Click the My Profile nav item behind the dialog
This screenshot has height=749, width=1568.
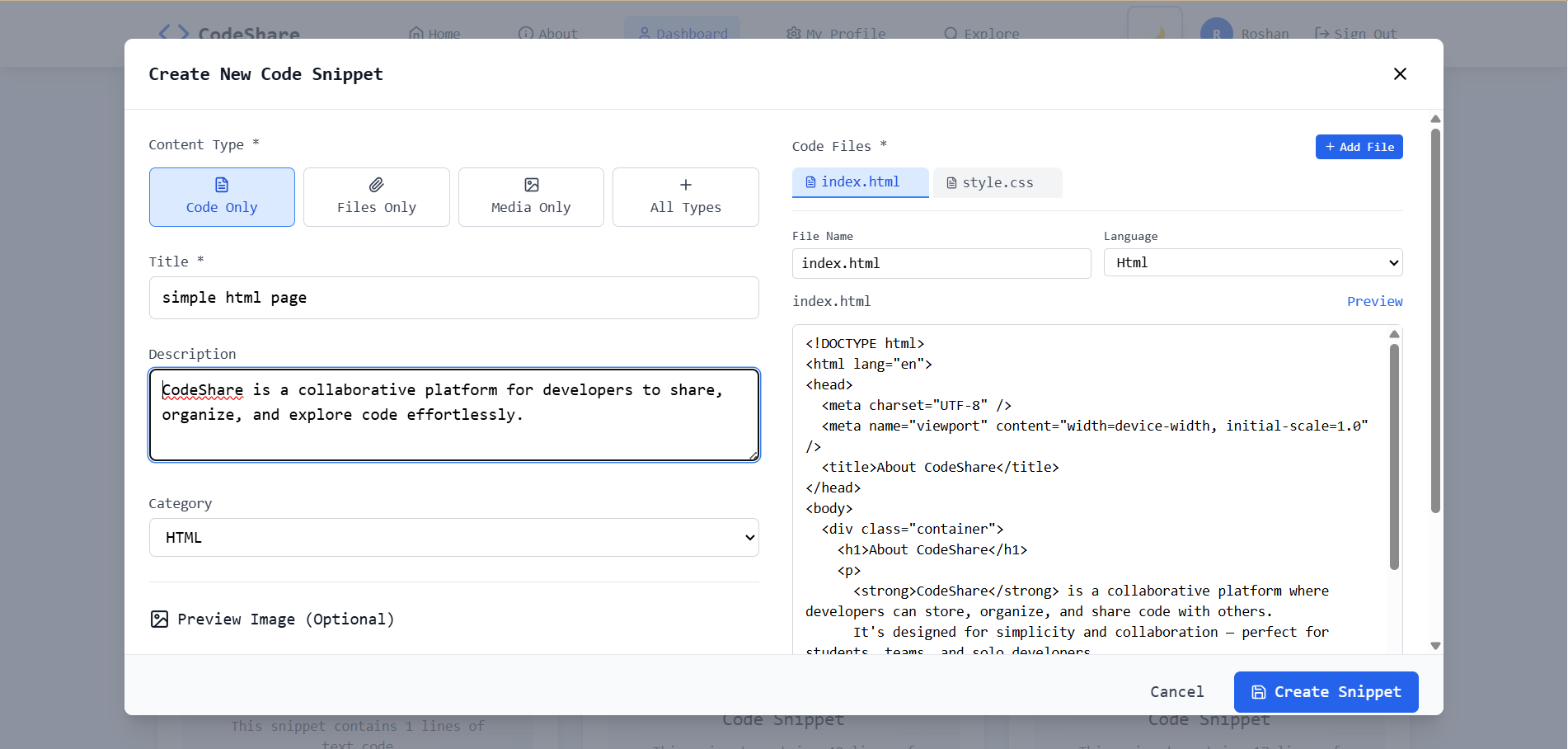(x=836, y=34)
